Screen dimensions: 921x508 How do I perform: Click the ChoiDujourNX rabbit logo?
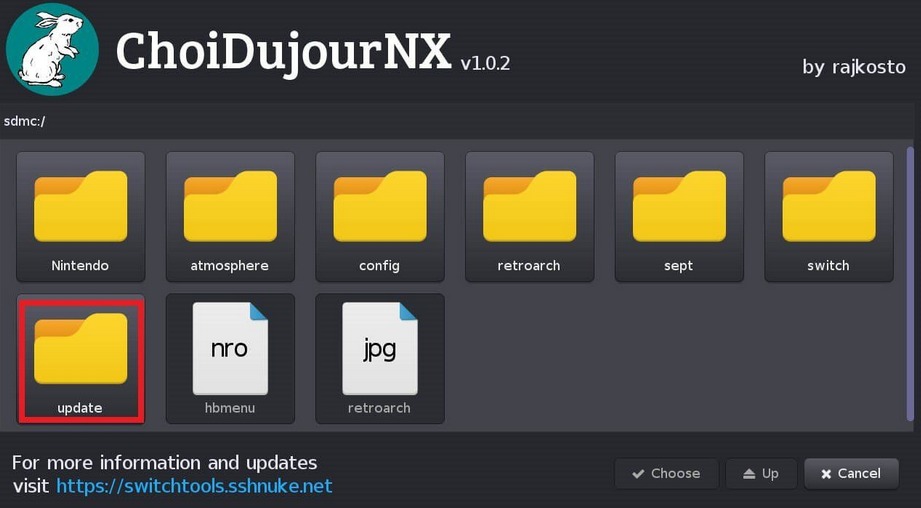click(x=52, y=49)
